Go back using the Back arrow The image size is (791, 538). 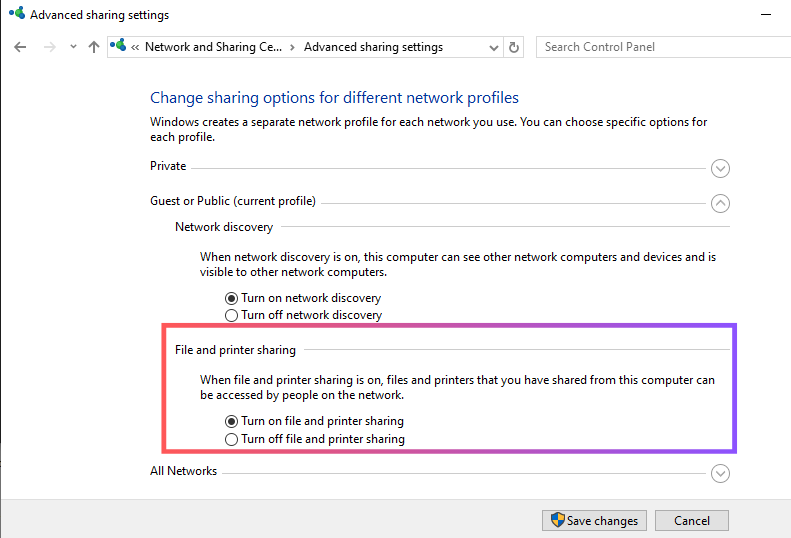pos(20,47)
